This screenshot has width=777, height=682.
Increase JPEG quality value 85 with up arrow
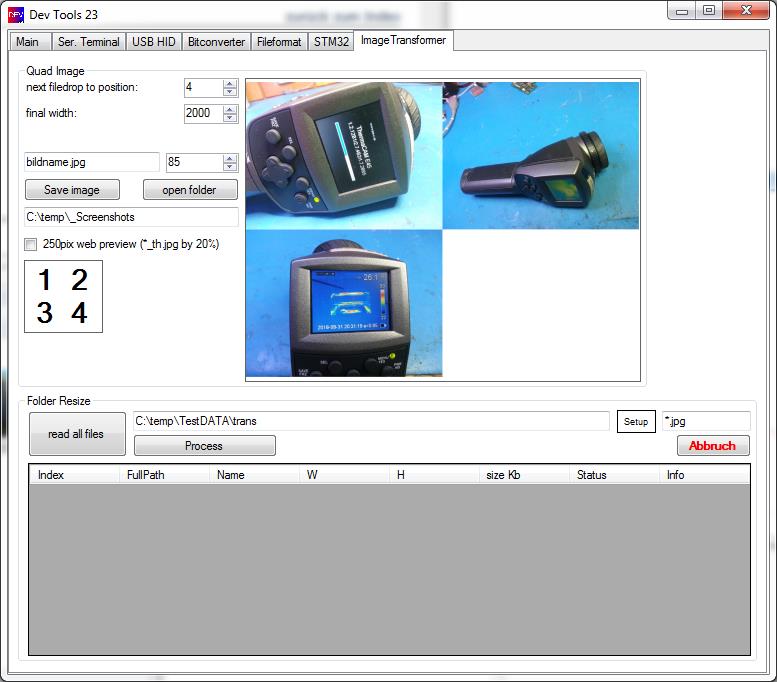230,158
